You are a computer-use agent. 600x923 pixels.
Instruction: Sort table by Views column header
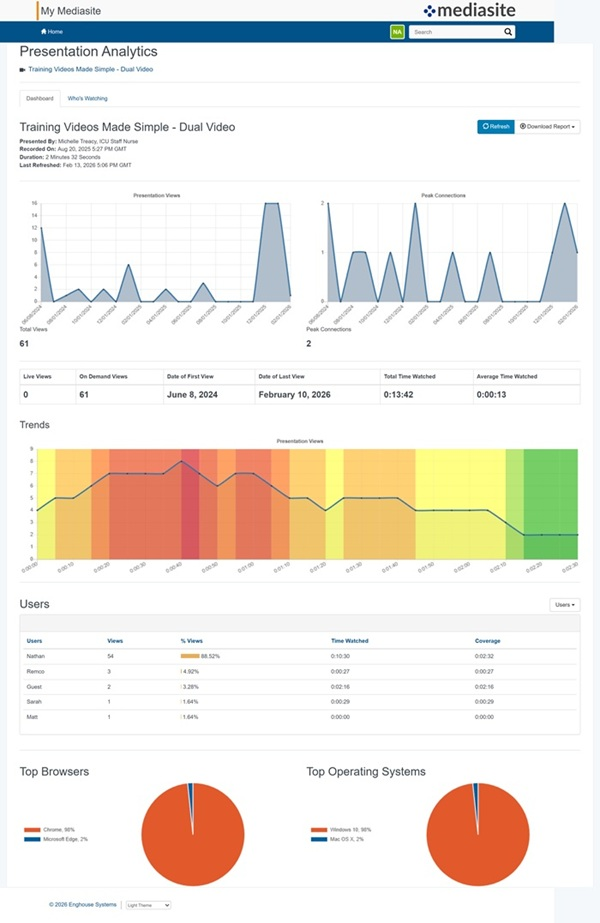click(114, 641)
